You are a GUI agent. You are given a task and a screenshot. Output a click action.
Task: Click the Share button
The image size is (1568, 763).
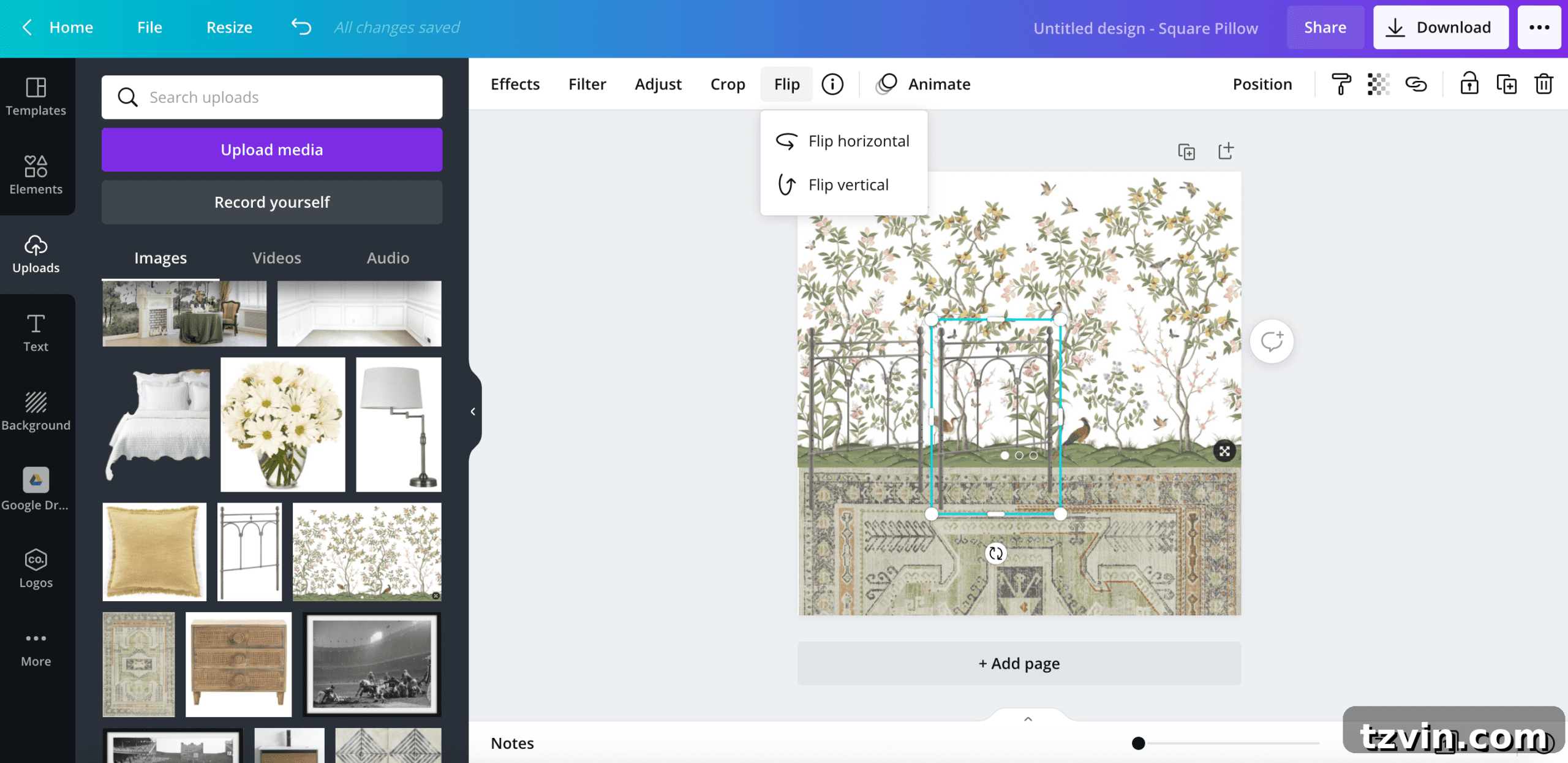tap(1325, 27)
